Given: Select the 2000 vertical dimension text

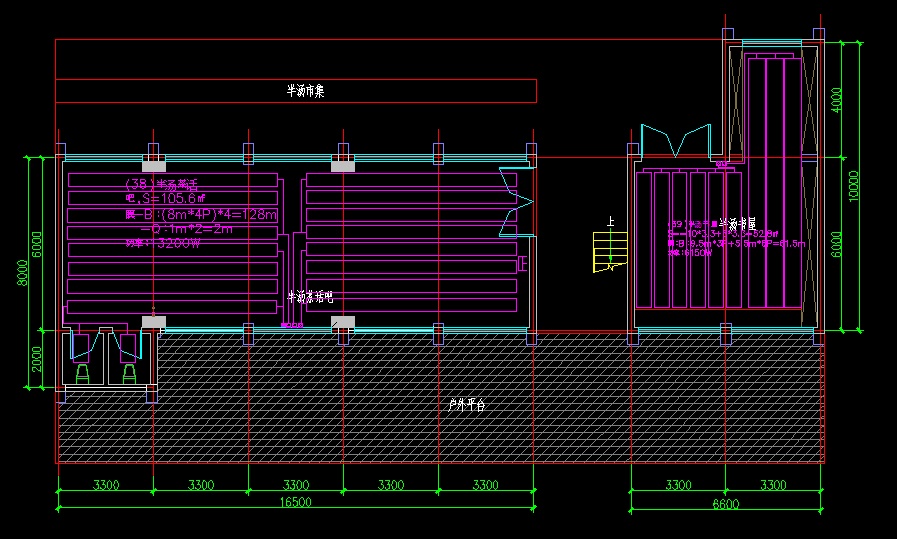Looking at the screenshot, I should (37, 359).
